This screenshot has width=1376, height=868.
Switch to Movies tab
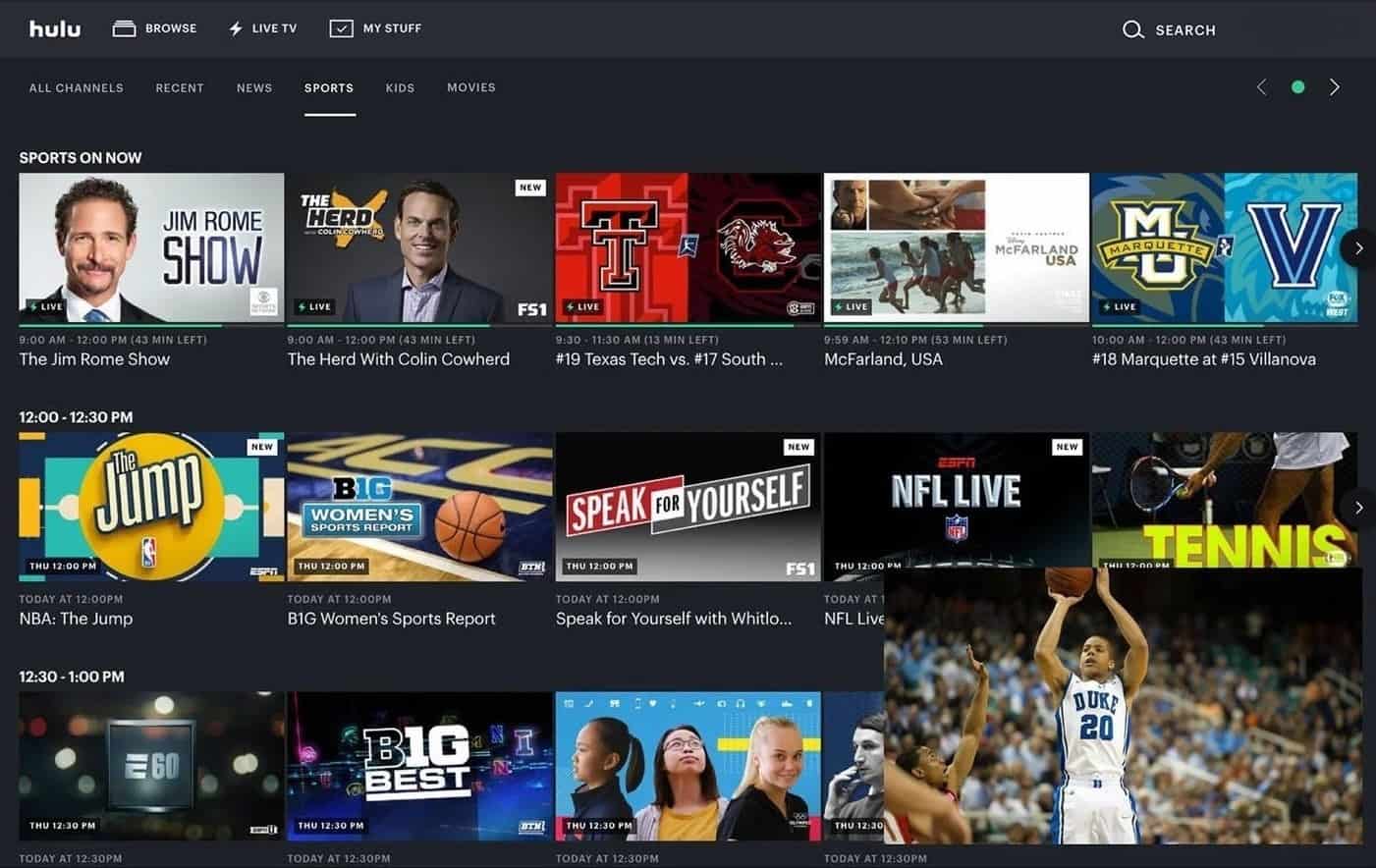coord(471,87)
